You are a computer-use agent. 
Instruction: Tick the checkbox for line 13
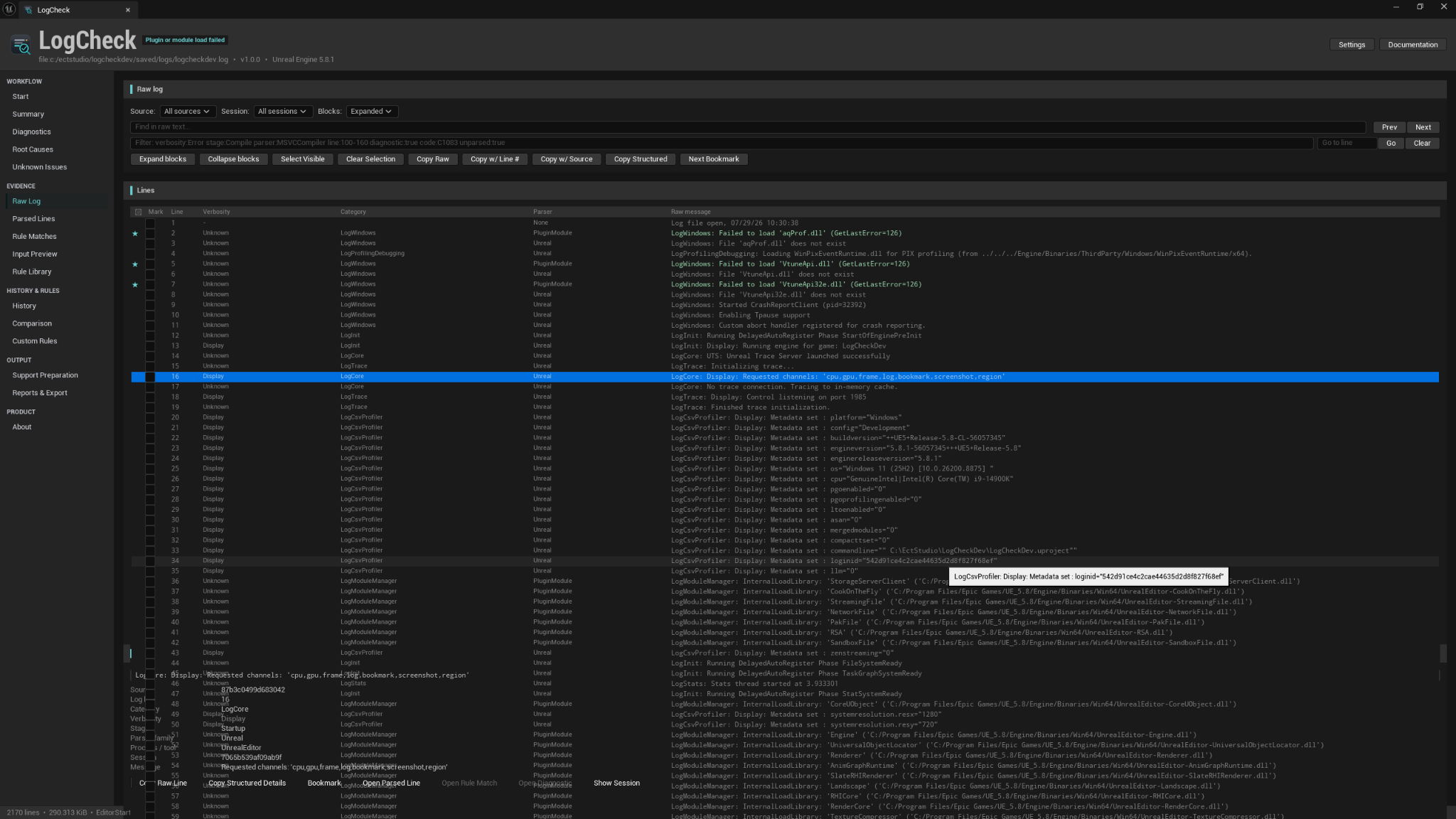click(150, 346)
